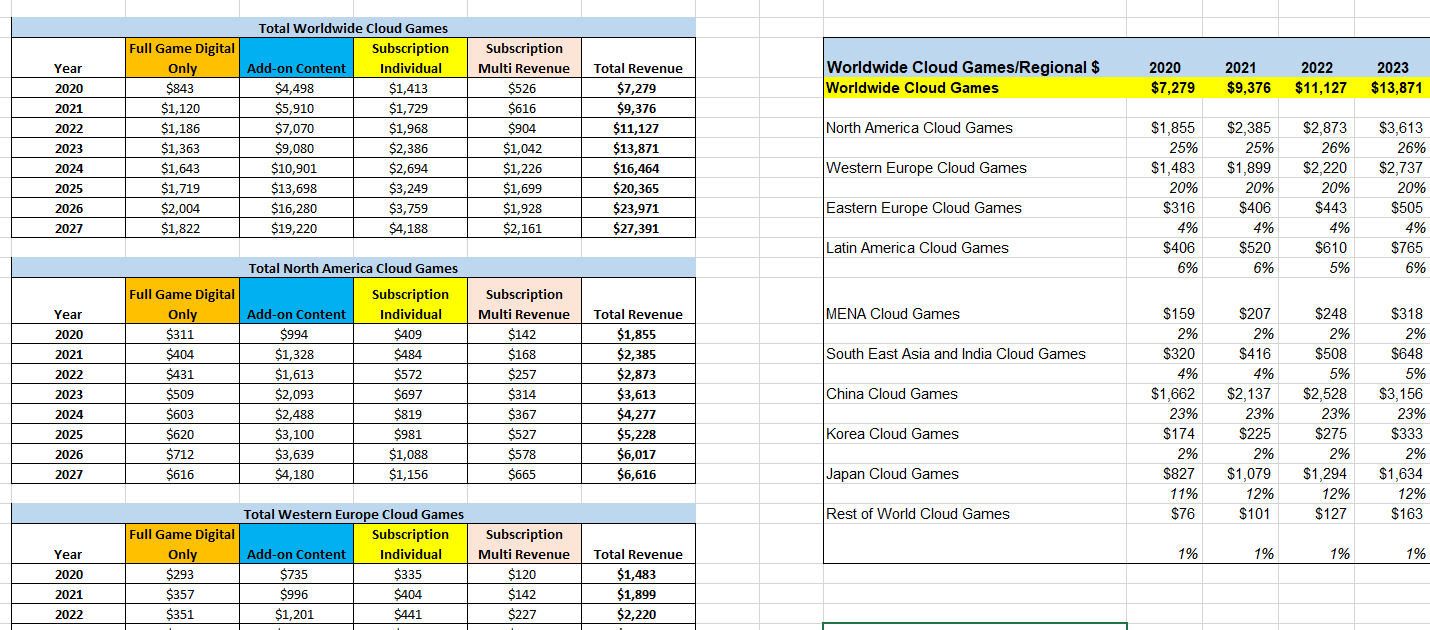Screen dimensions: 1430x630
Task: Select the $3,156 cell
Action: (x=1392, y=394)
